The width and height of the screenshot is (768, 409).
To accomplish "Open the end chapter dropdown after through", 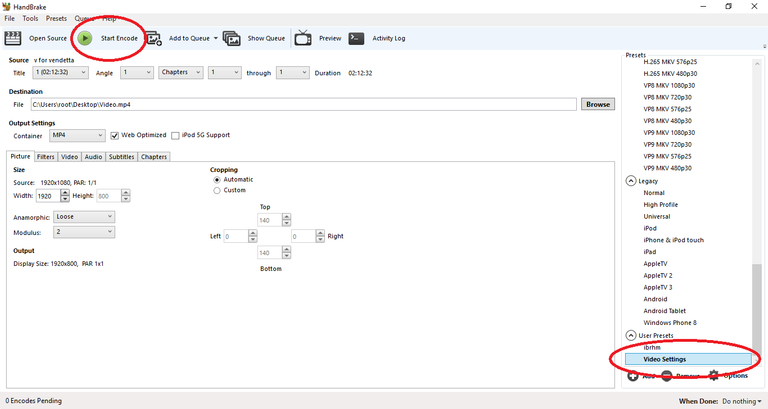I will click(292, 72).
